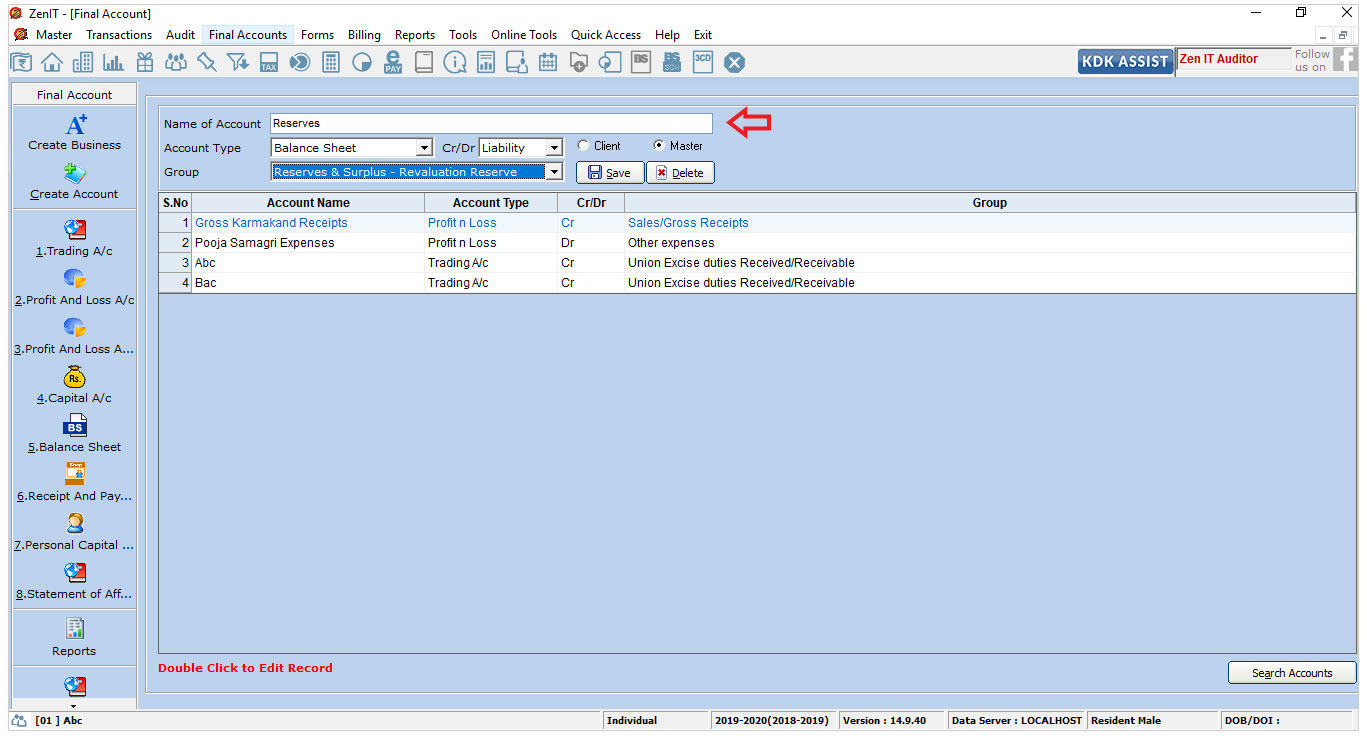Click the Save button
The height and width of the screenshot is (739, 1367).
[609, 173]
